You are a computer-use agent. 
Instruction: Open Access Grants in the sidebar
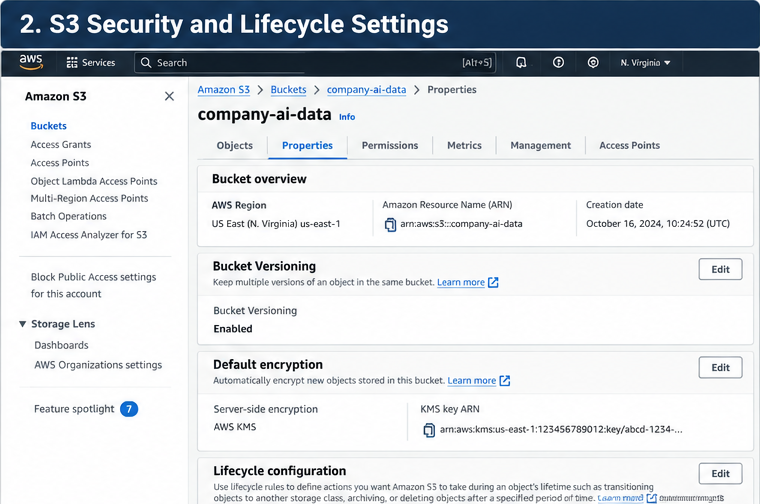click(61, 144)
